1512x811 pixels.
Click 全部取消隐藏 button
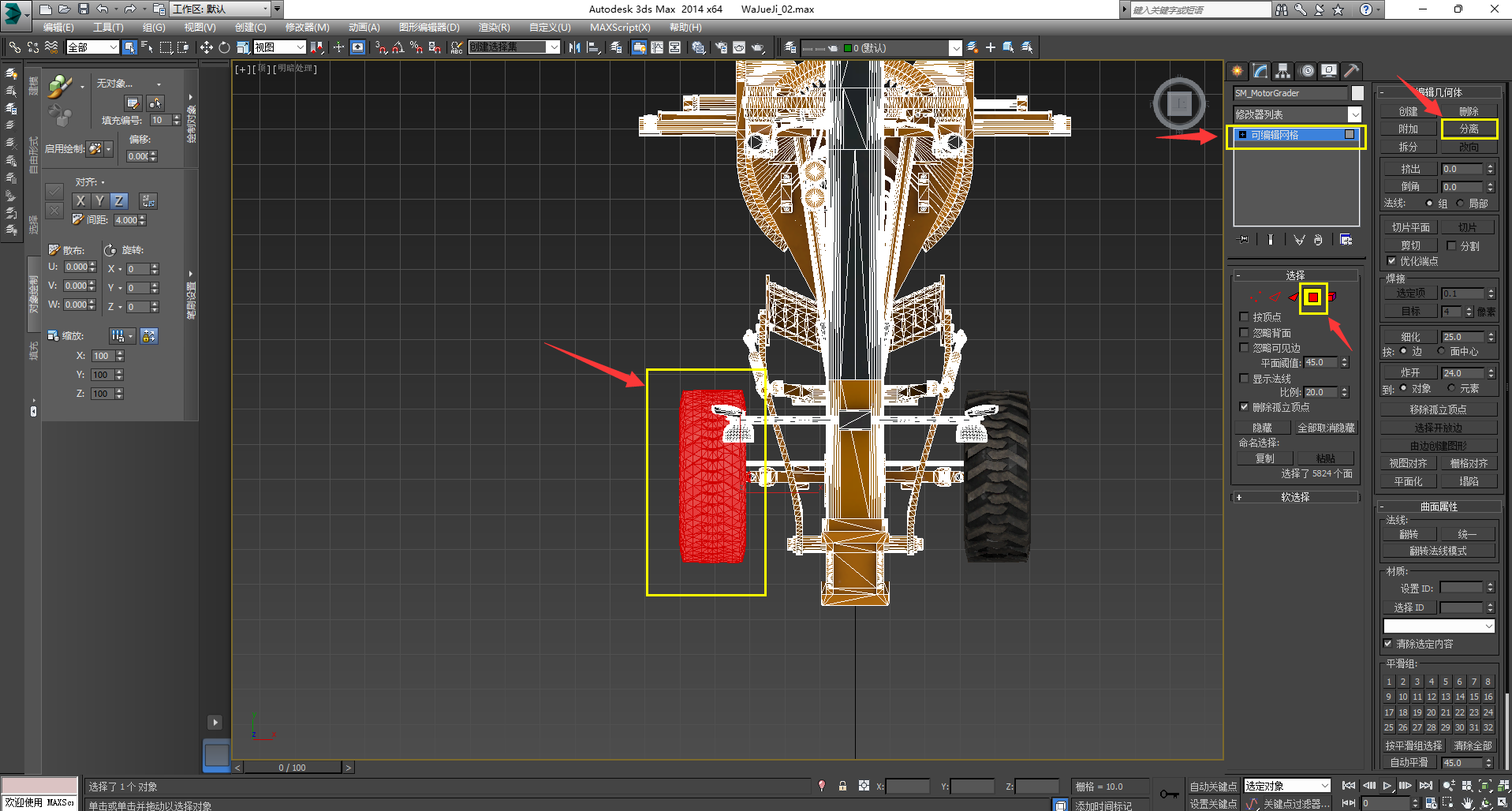coord(1326,428)
